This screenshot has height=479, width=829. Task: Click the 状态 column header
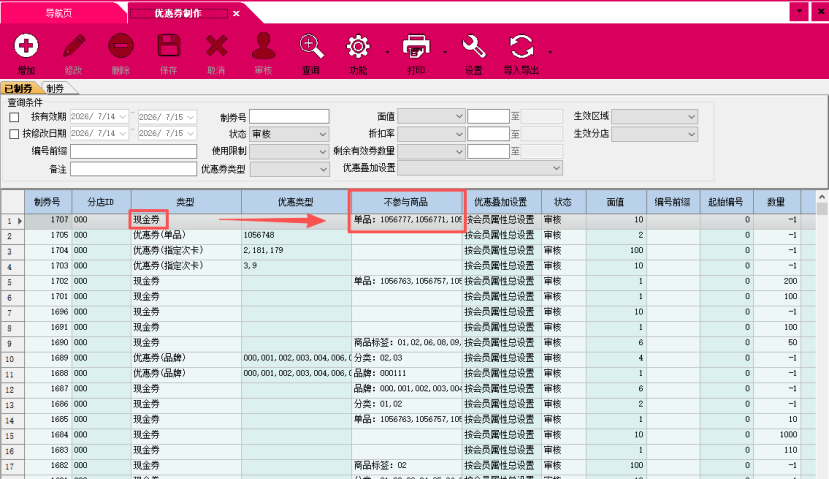click(x=563, y=202)
